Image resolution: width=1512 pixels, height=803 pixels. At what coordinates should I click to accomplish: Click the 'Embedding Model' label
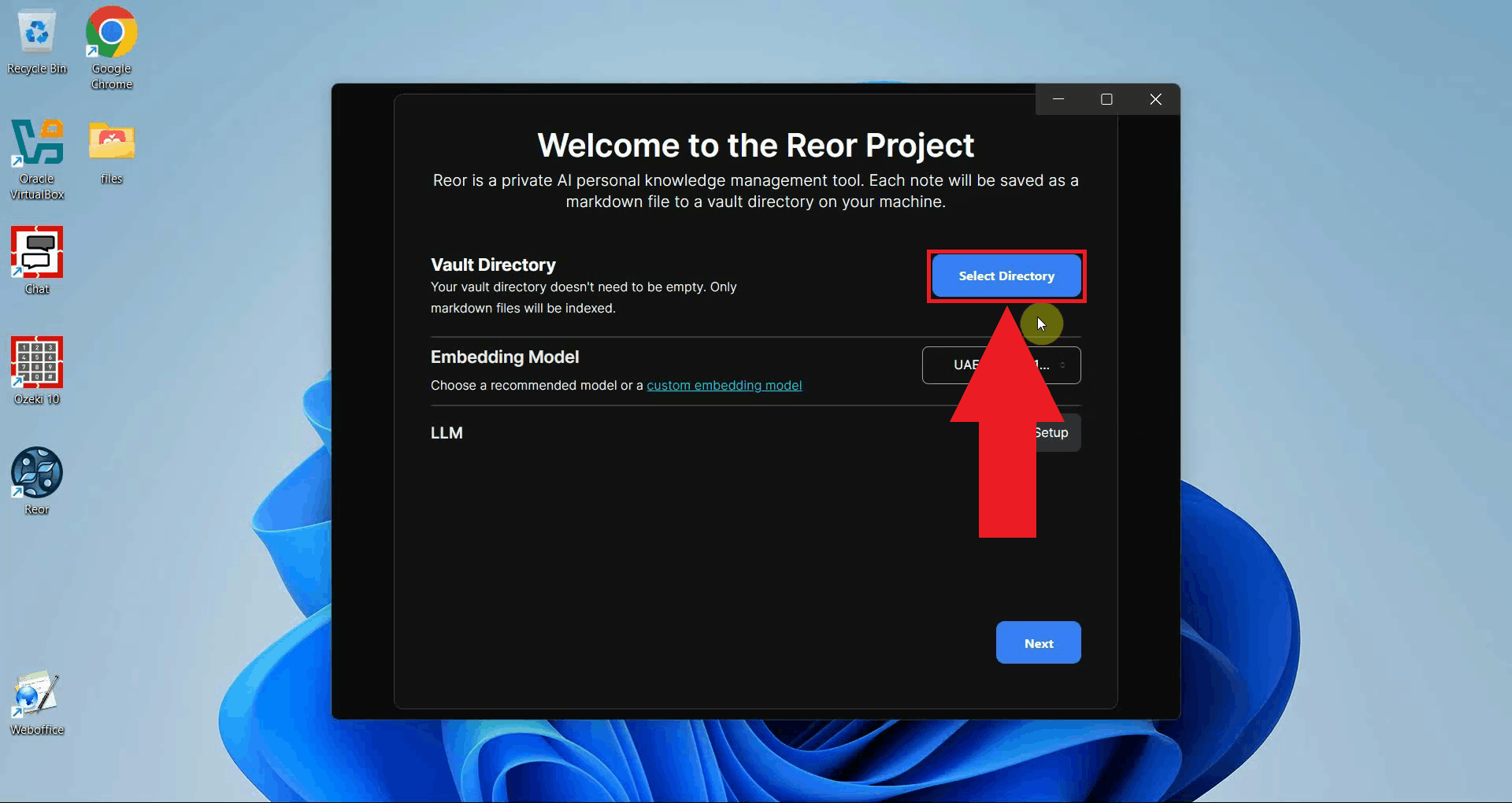505,357
